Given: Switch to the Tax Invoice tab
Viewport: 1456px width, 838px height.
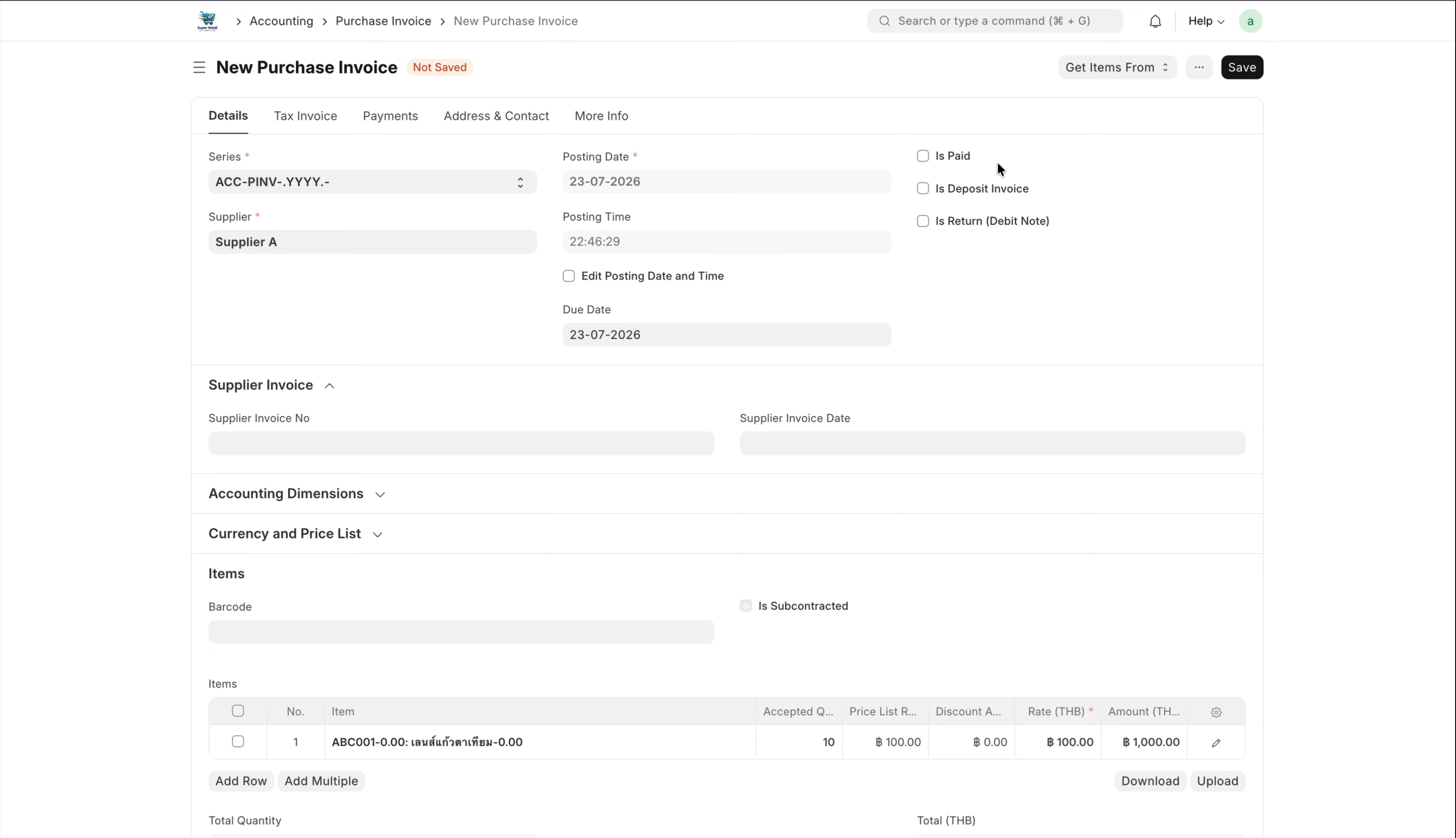Looking at the screenshot, I should (x=306, y=116).
